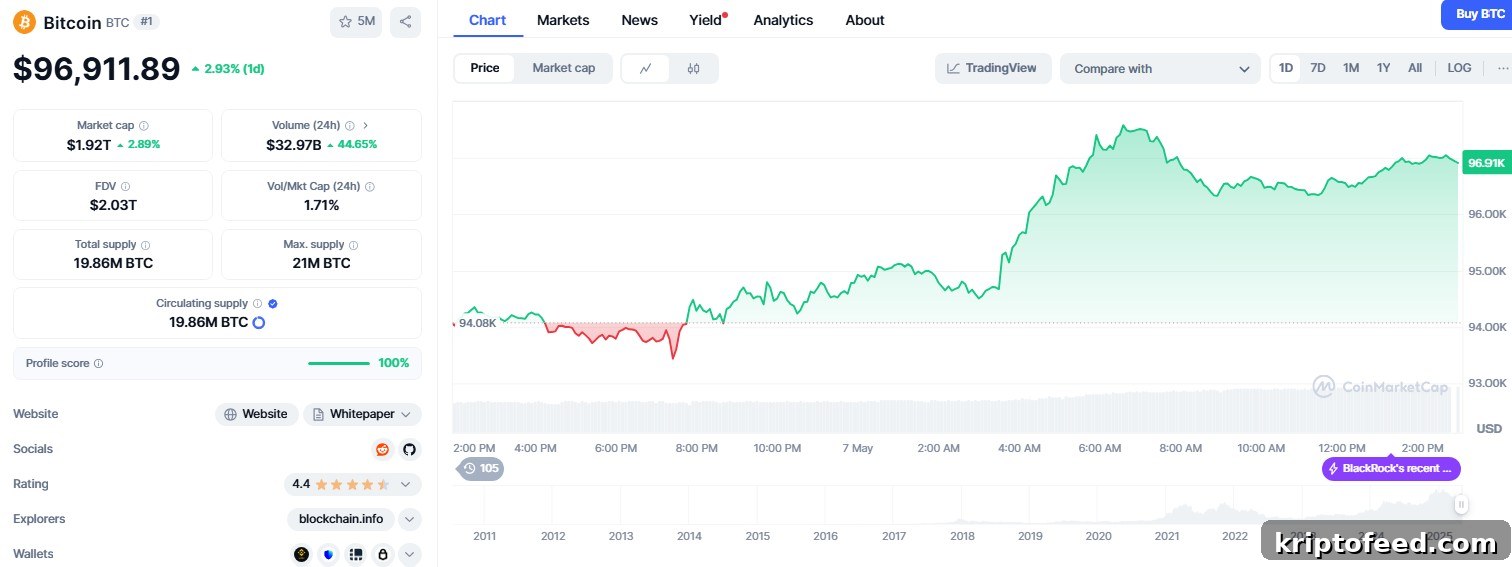Screen dimensions: 1512x567
Task: Select Price chart toggle
Action: tap(485, 68)
